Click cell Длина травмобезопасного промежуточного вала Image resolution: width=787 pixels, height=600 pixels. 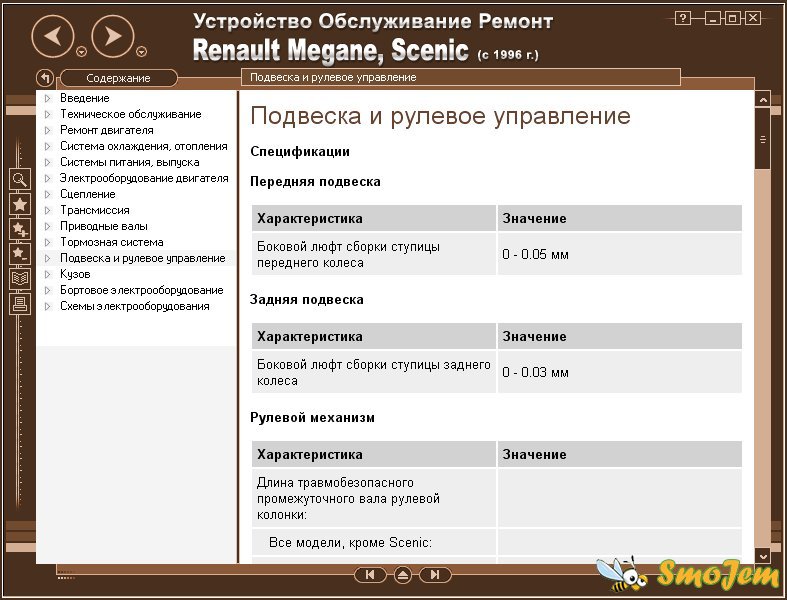pos(374,498)
